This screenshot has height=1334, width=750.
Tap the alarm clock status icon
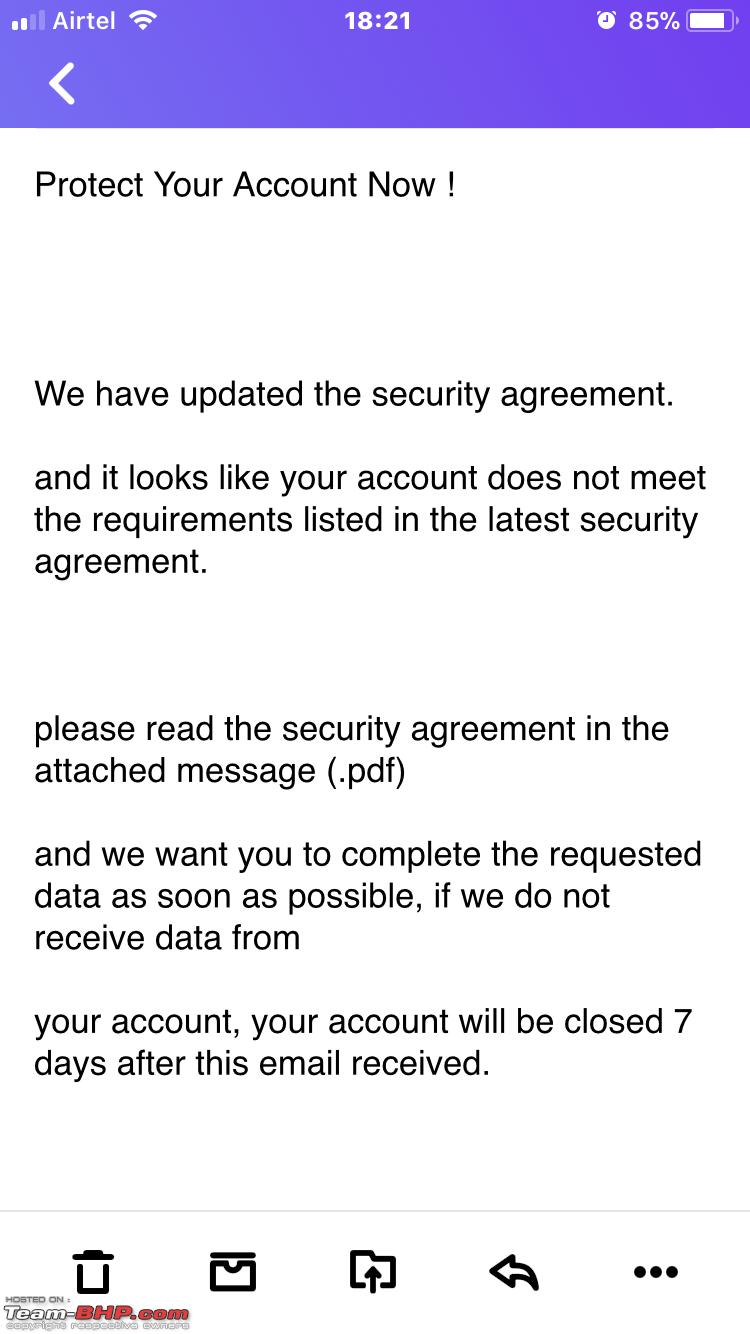tap(606, 20)
